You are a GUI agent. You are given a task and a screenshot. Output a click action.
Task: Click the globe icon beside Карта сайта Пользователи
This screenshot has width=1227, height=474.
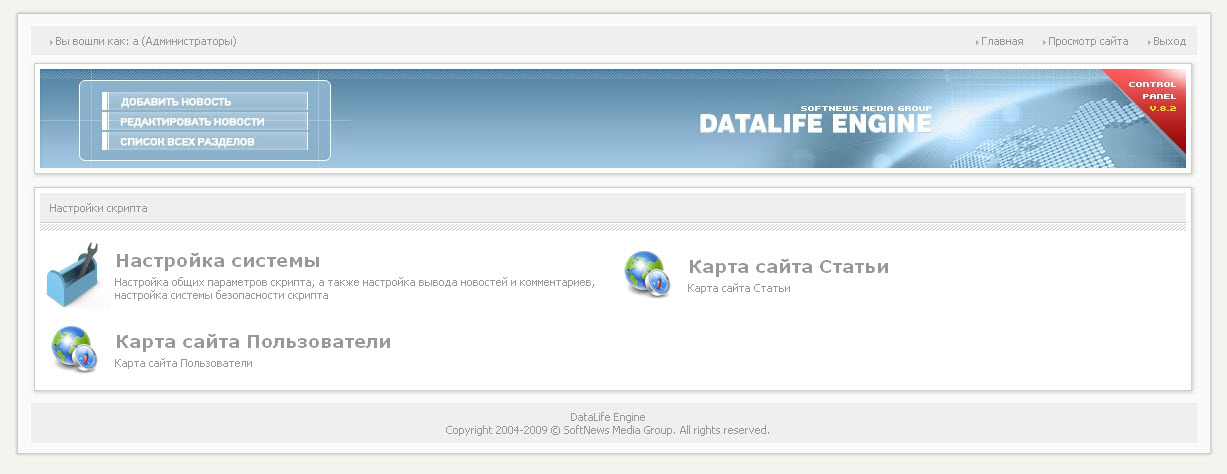click(74, 348)
